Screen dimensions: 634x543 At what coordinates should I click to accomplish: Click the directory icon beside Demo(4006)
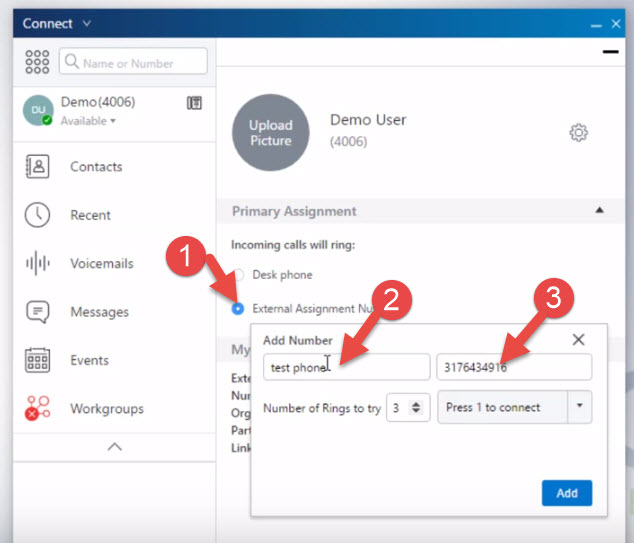point(194,103)
